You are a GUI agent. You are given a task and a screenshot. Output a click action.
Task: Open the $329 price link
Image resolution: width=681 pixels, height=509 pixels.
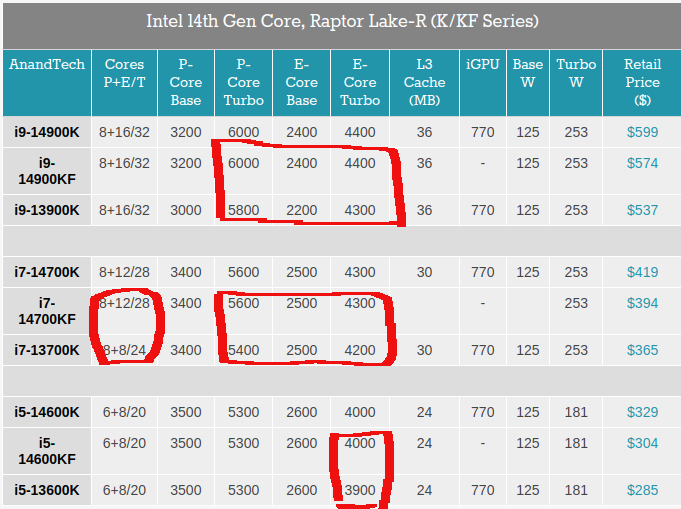[642, 412]
